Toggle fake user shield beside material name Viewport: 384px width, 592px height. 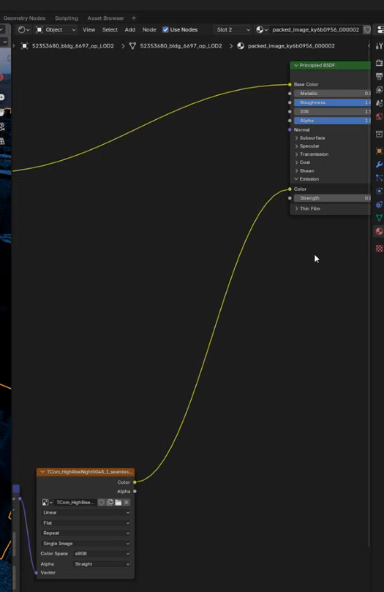(x=367, y=29)
